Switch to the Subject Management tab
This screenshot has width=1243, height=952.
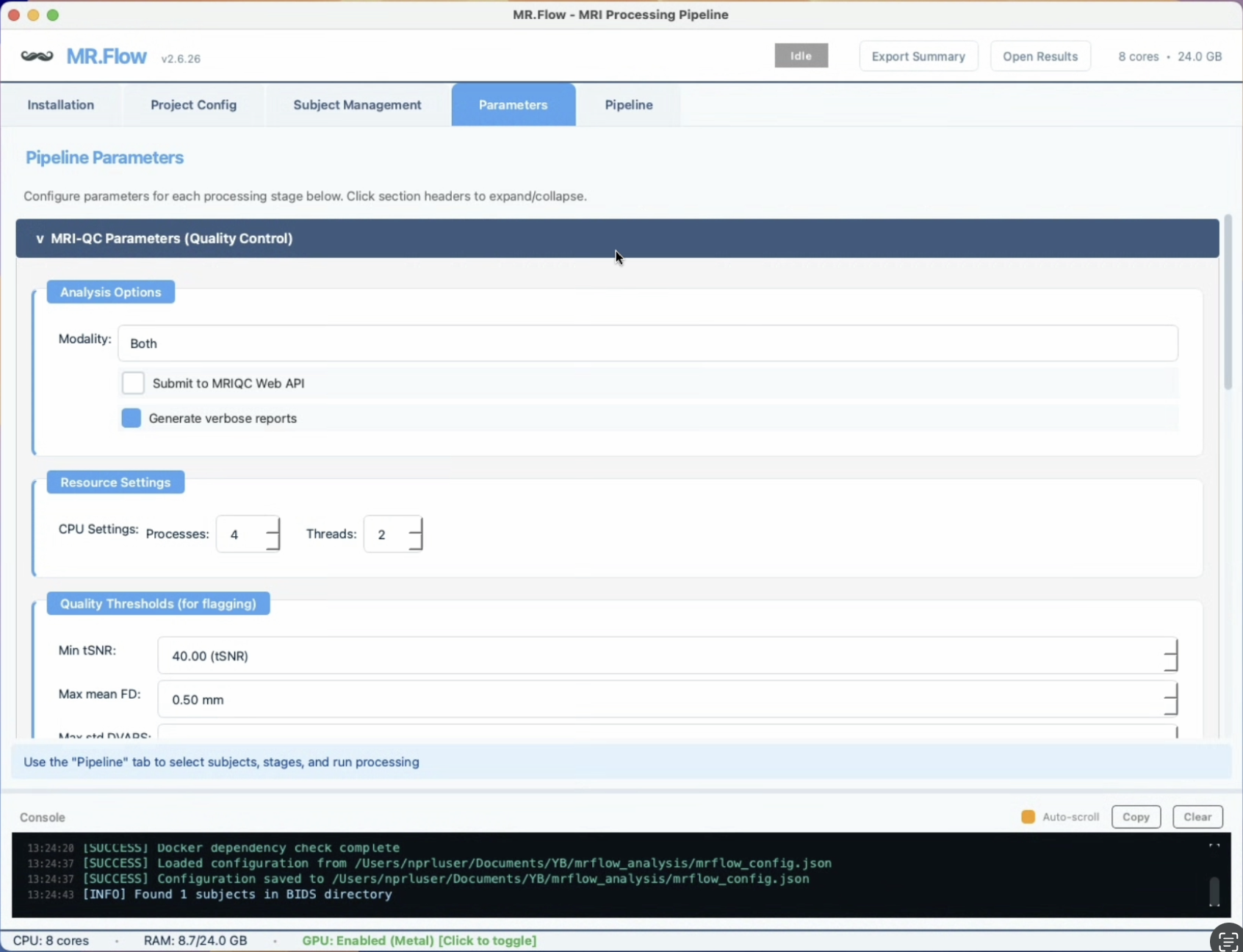(357, 104)
